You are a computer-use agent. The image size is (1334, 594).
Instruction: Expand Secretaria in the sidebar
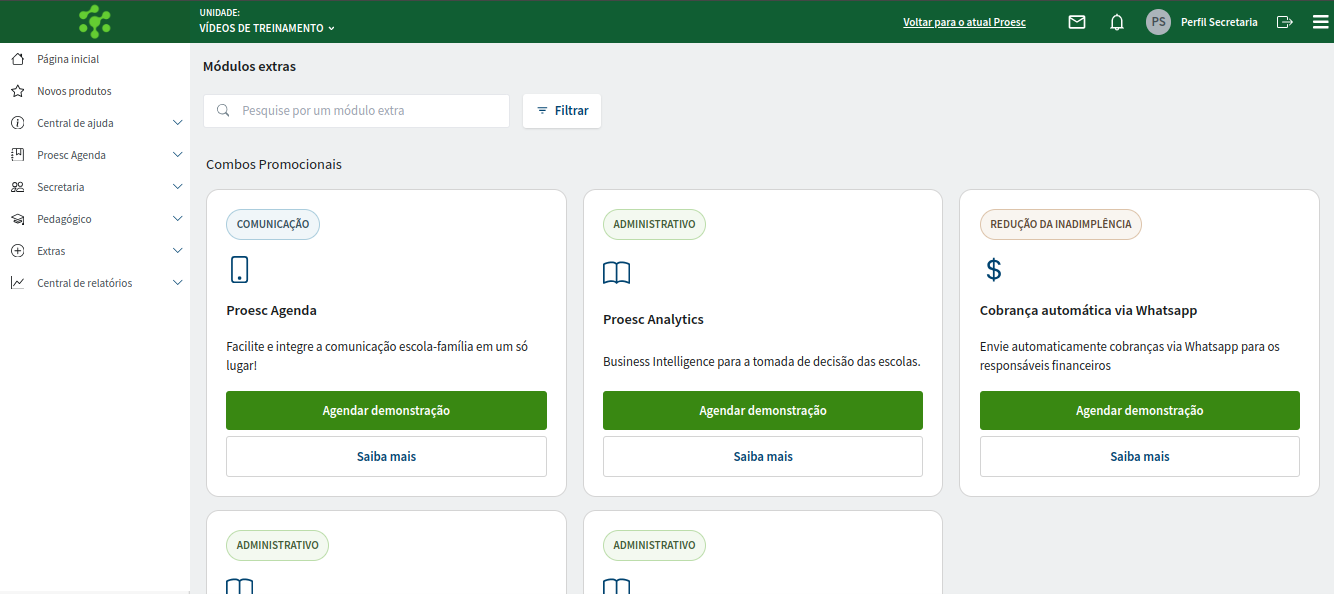[95, 187]
